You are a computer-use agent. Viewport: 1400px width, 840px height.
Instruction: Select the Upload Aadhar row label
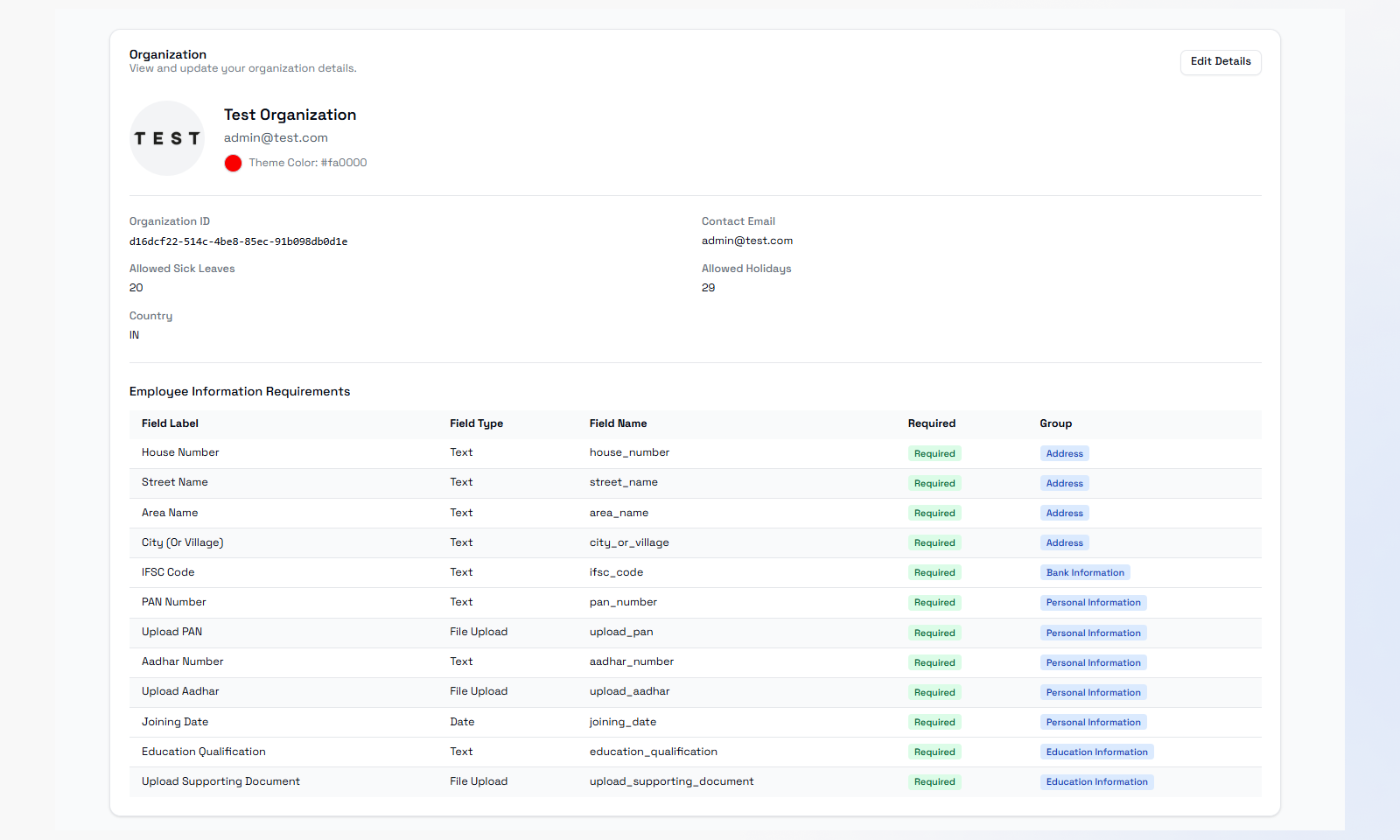tap(180, 691)
